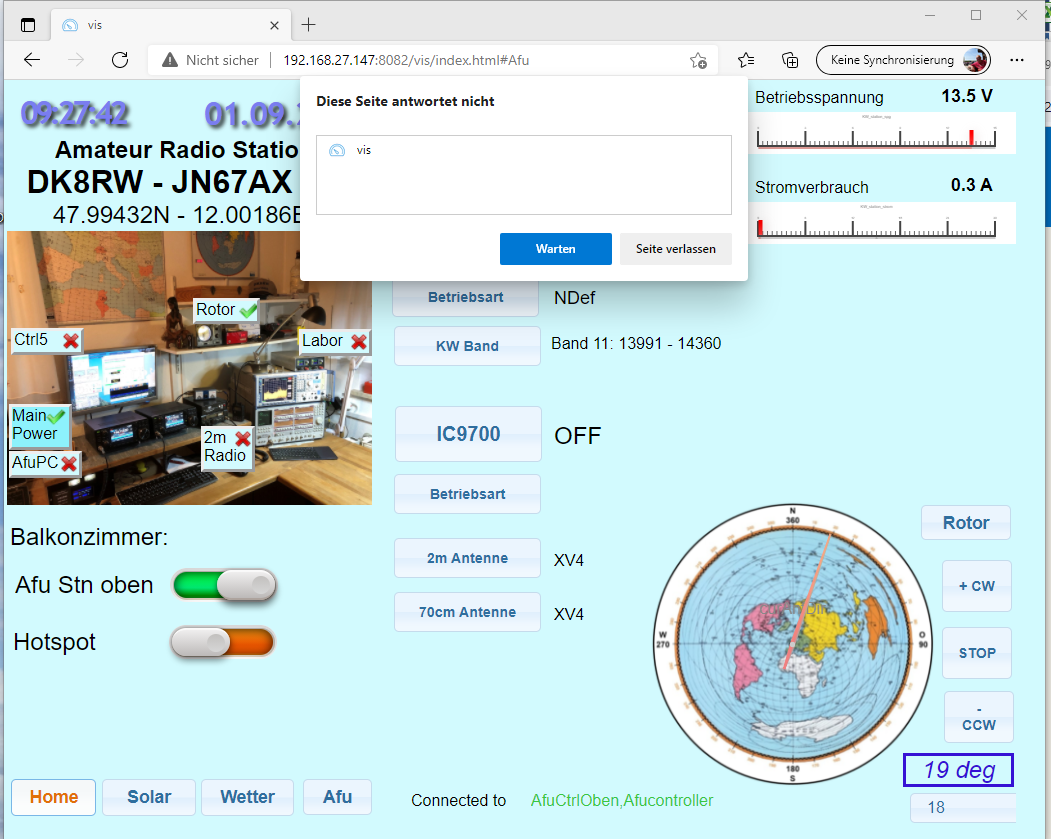Screen dimensions: 1051x839
Task: Select the 'vis' entry in dialog list
Action: pos(523,150)
